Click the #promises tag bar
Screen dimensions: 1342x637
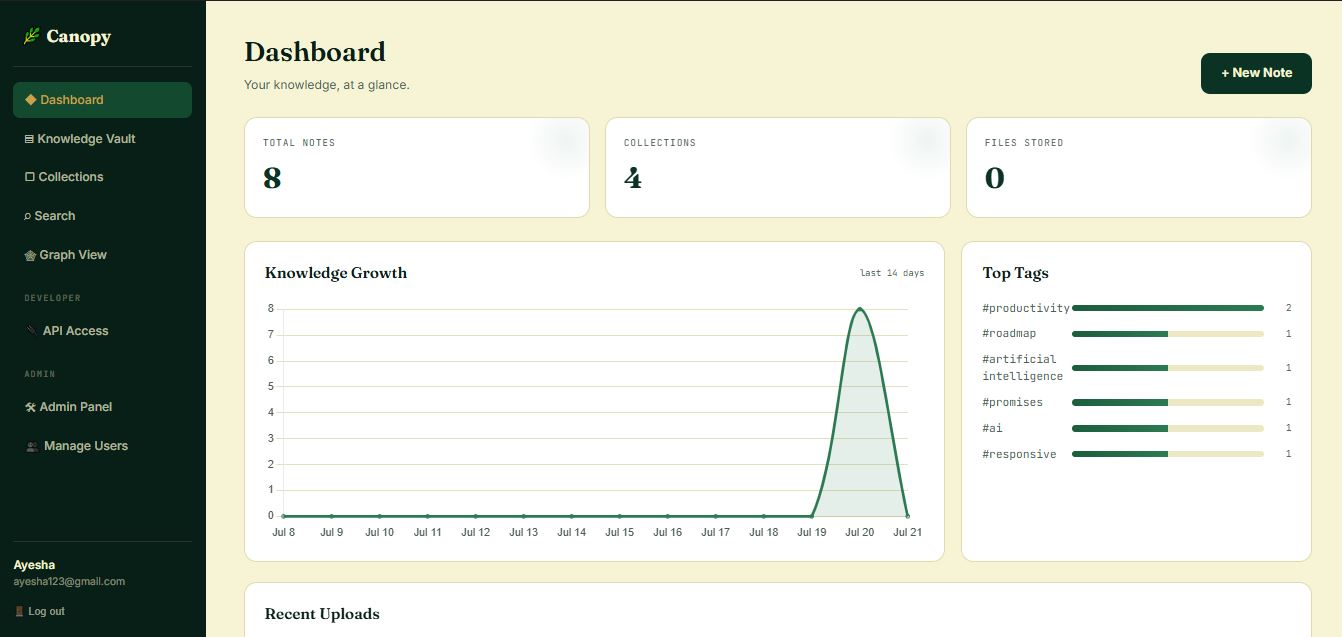[1168, 402]
